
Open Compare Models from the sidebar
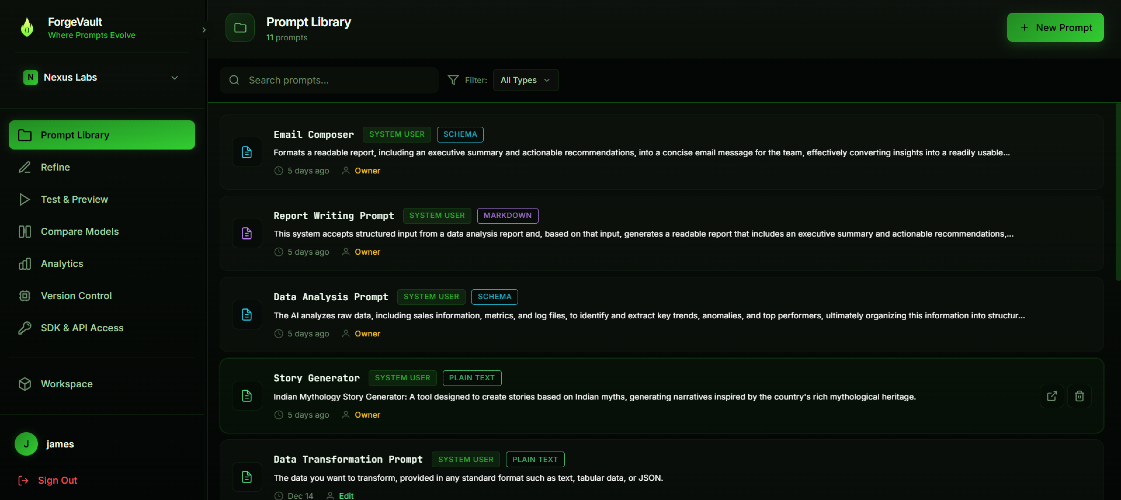(79, 231)
